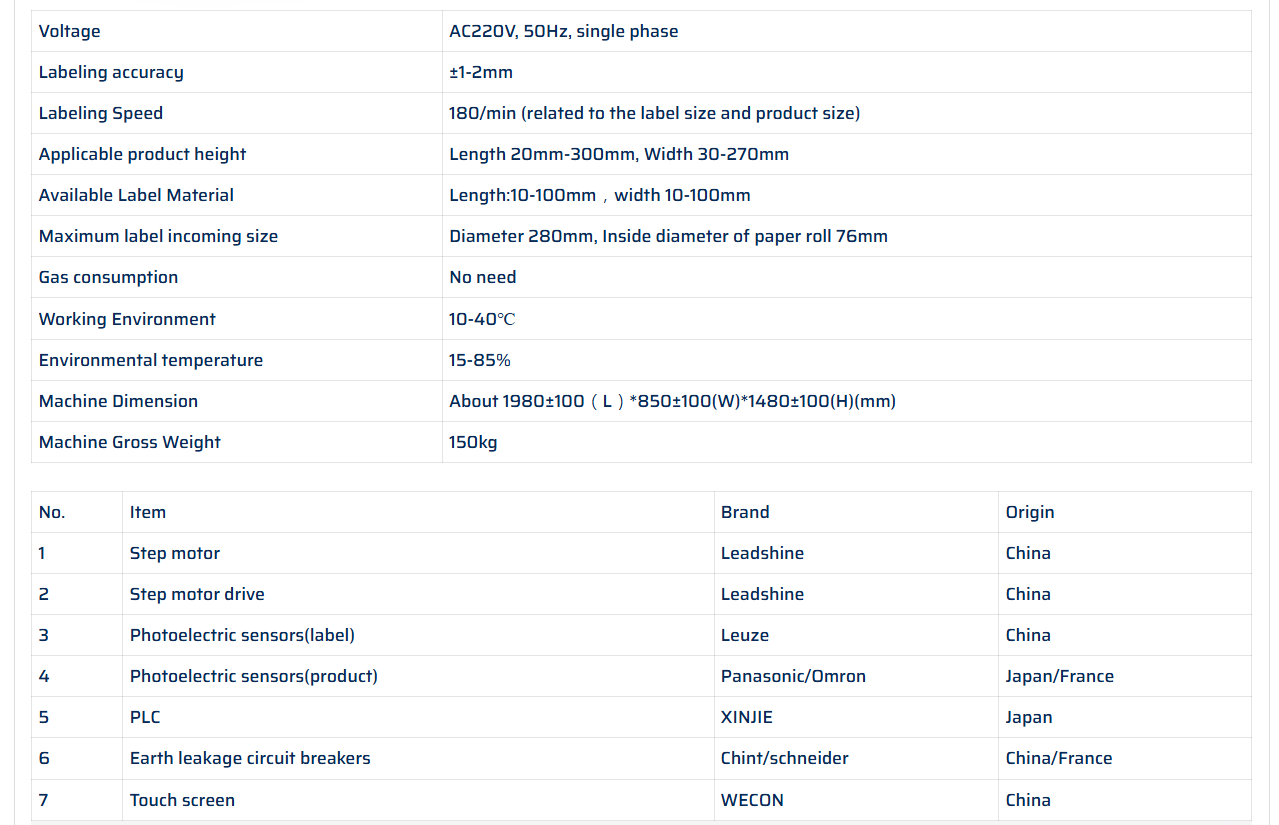Select the '150kg' gross weight value

pos(473,442)
